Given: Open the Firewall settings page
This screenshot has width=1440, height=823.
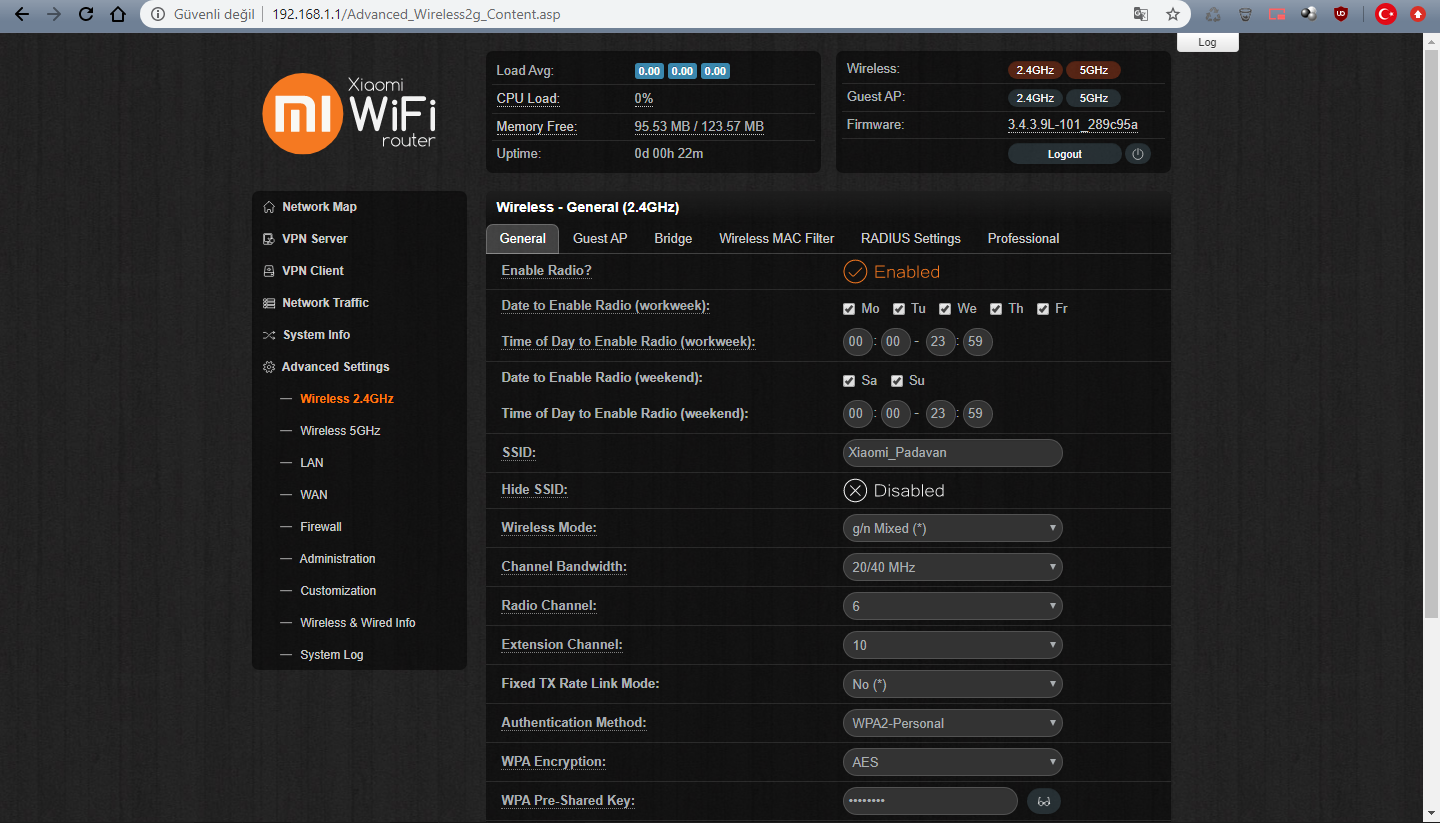Looking at the screenshot, I should click(321, 527).
